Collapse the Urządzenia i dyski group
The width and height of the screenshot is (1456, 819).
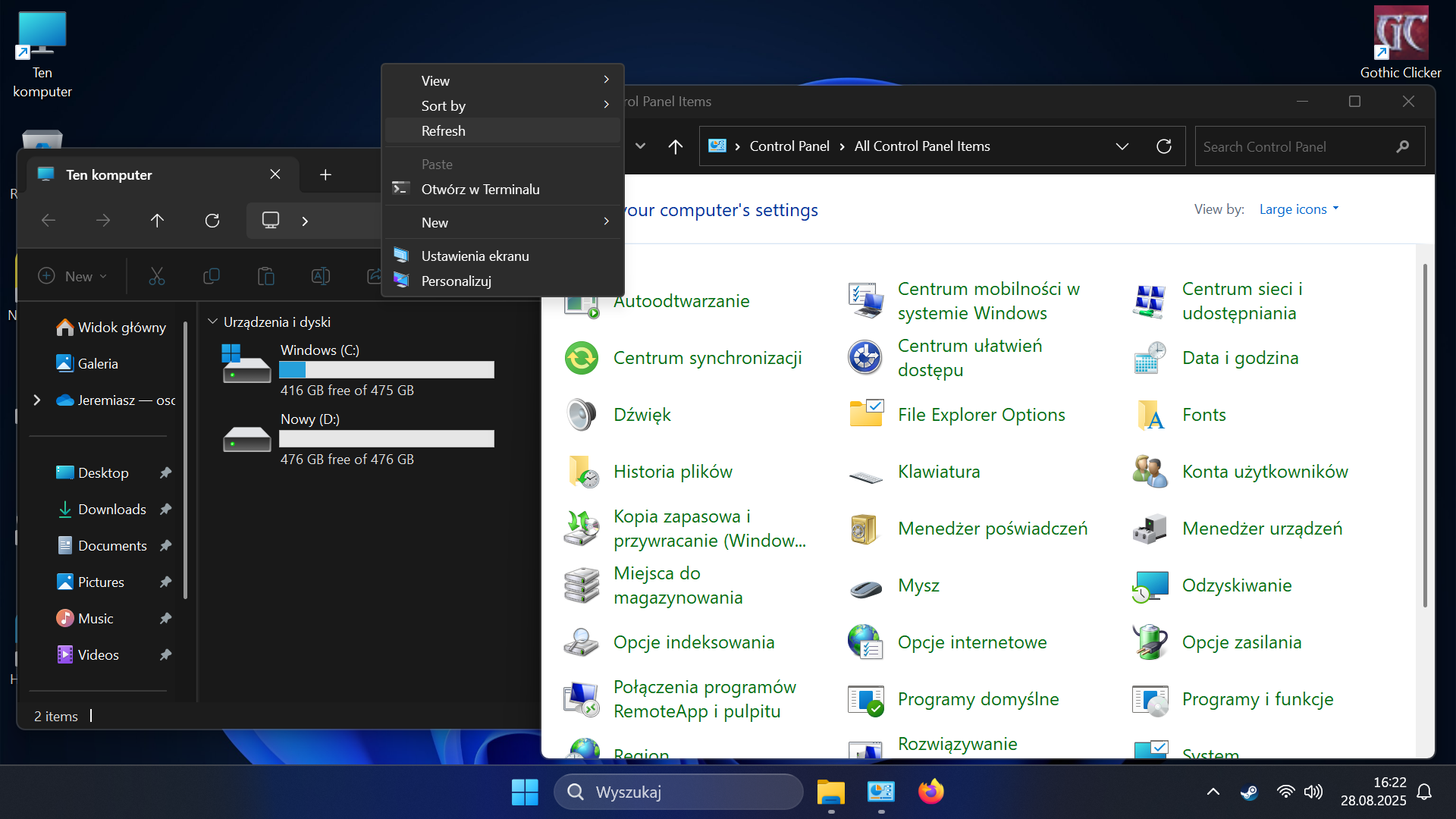pyautogui.click(x=213, y=322)
